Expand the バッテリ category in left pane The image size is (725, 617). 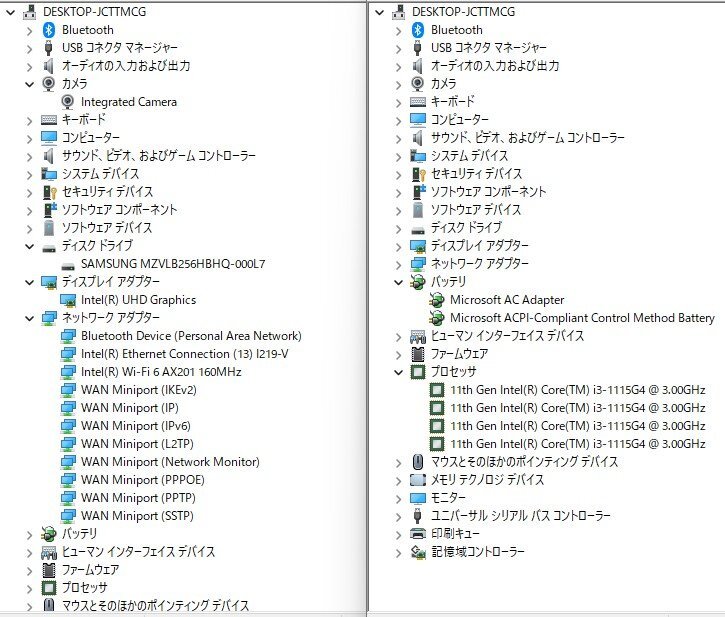coord(30,535)
